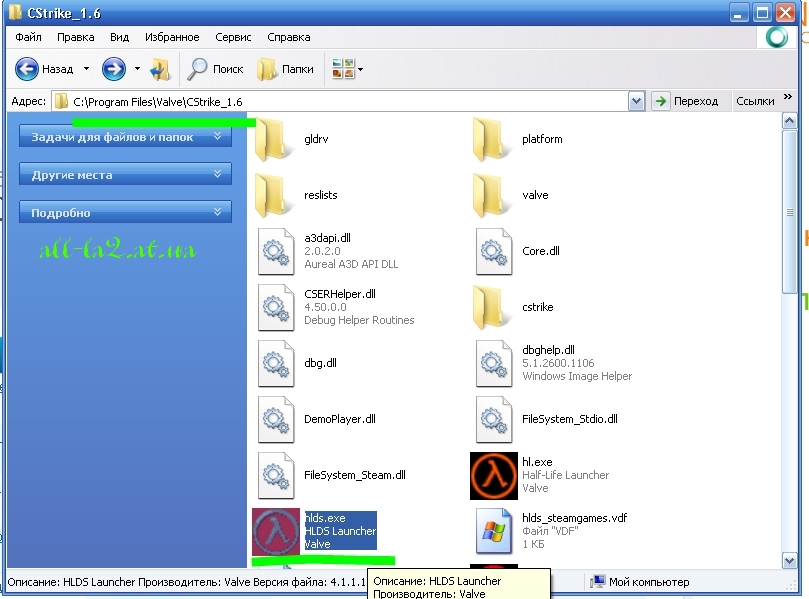This screenshot has width=809, height=599.
Task: Click the Назад back label
Action: (57, 69)
